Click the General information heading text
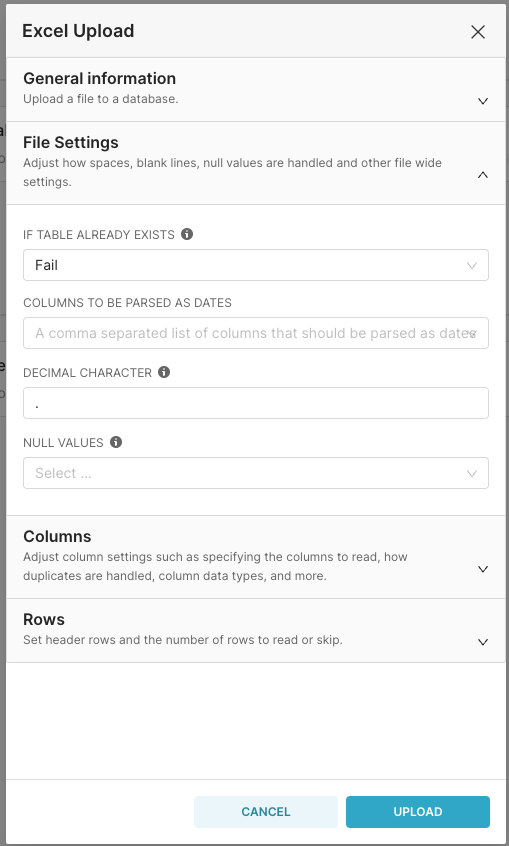This screenshot has width=509, height=846. coord(99,78)
